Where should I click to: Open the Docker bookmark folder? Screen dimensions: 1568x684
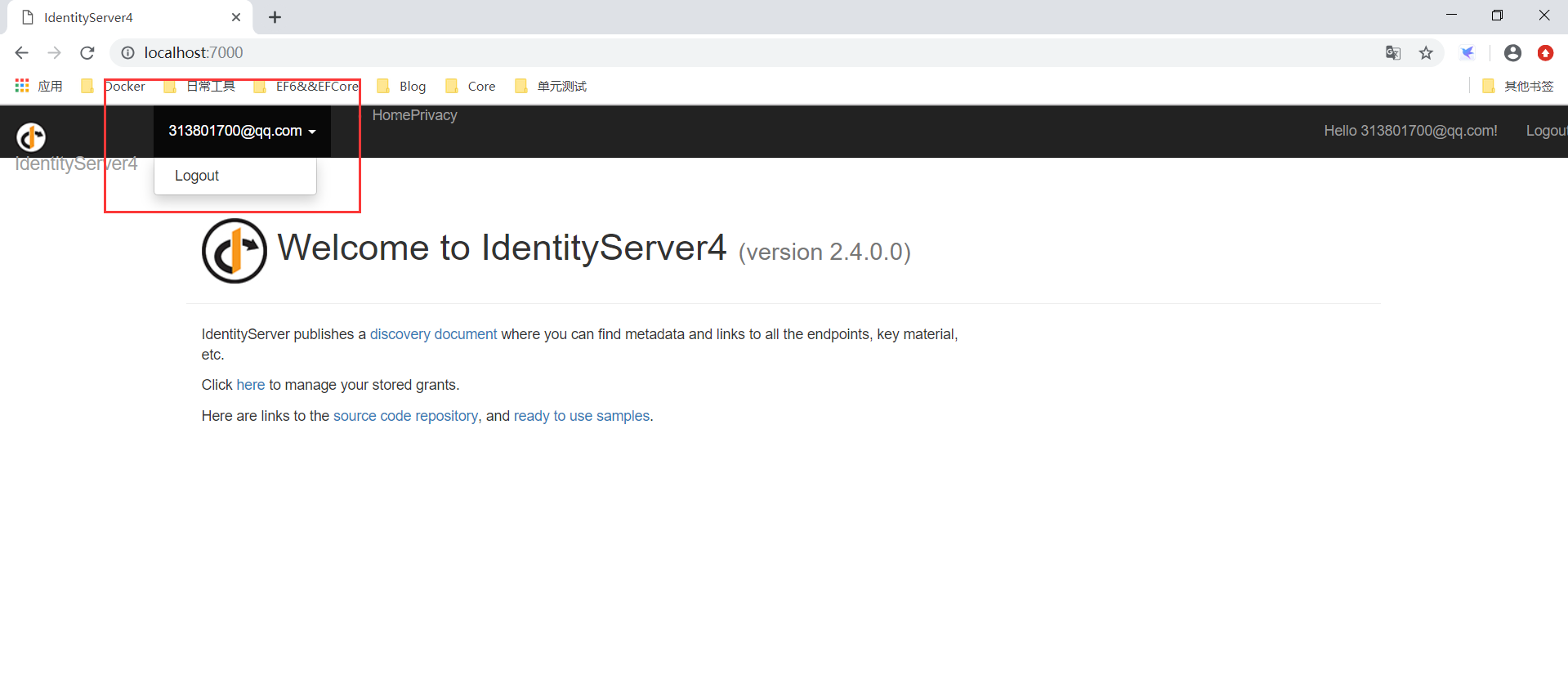(x=113, y=86)
